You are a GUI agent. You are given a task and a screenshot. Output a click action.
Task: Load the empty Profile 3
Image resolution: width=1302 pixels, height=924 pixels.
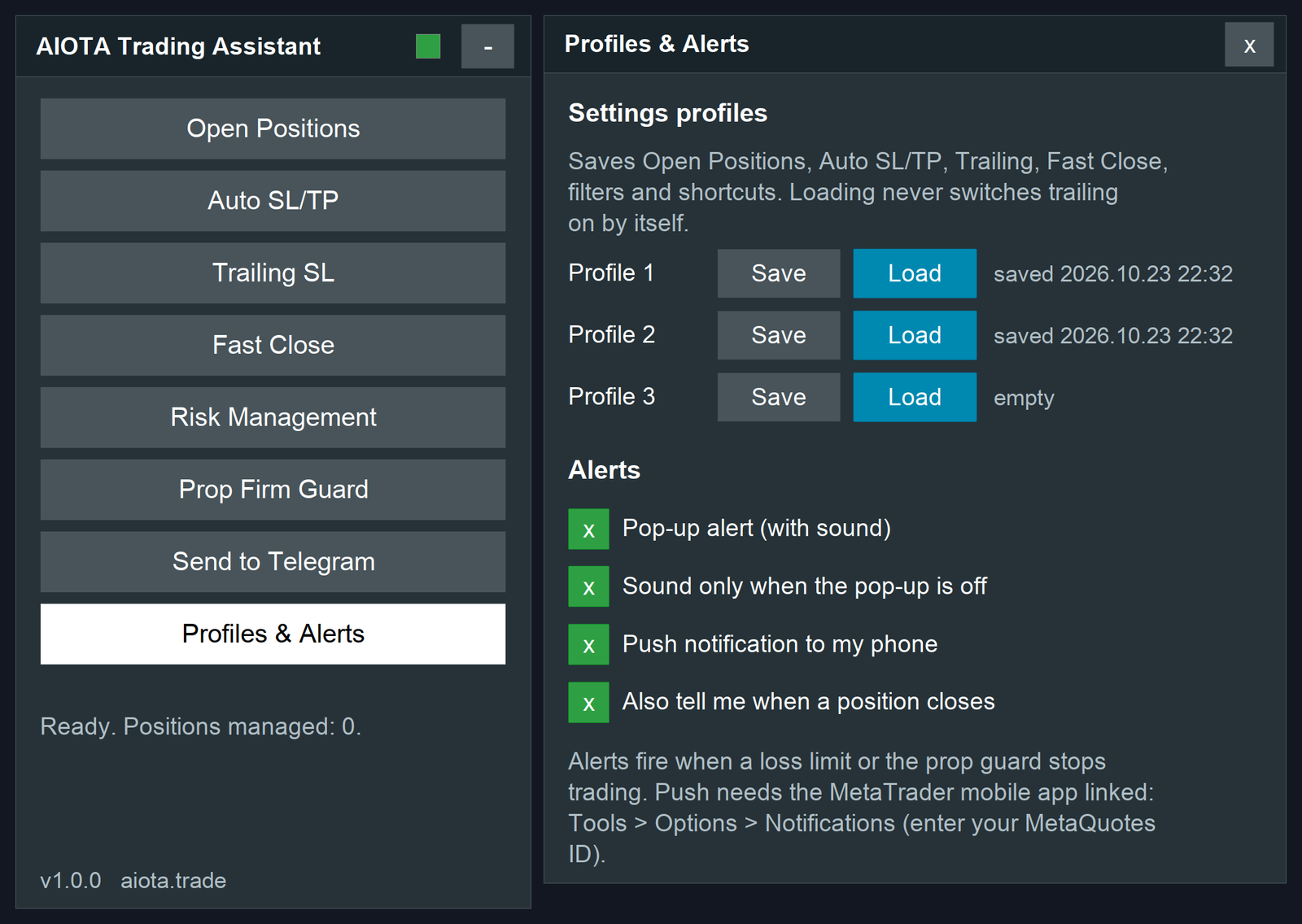coord(915,397)
